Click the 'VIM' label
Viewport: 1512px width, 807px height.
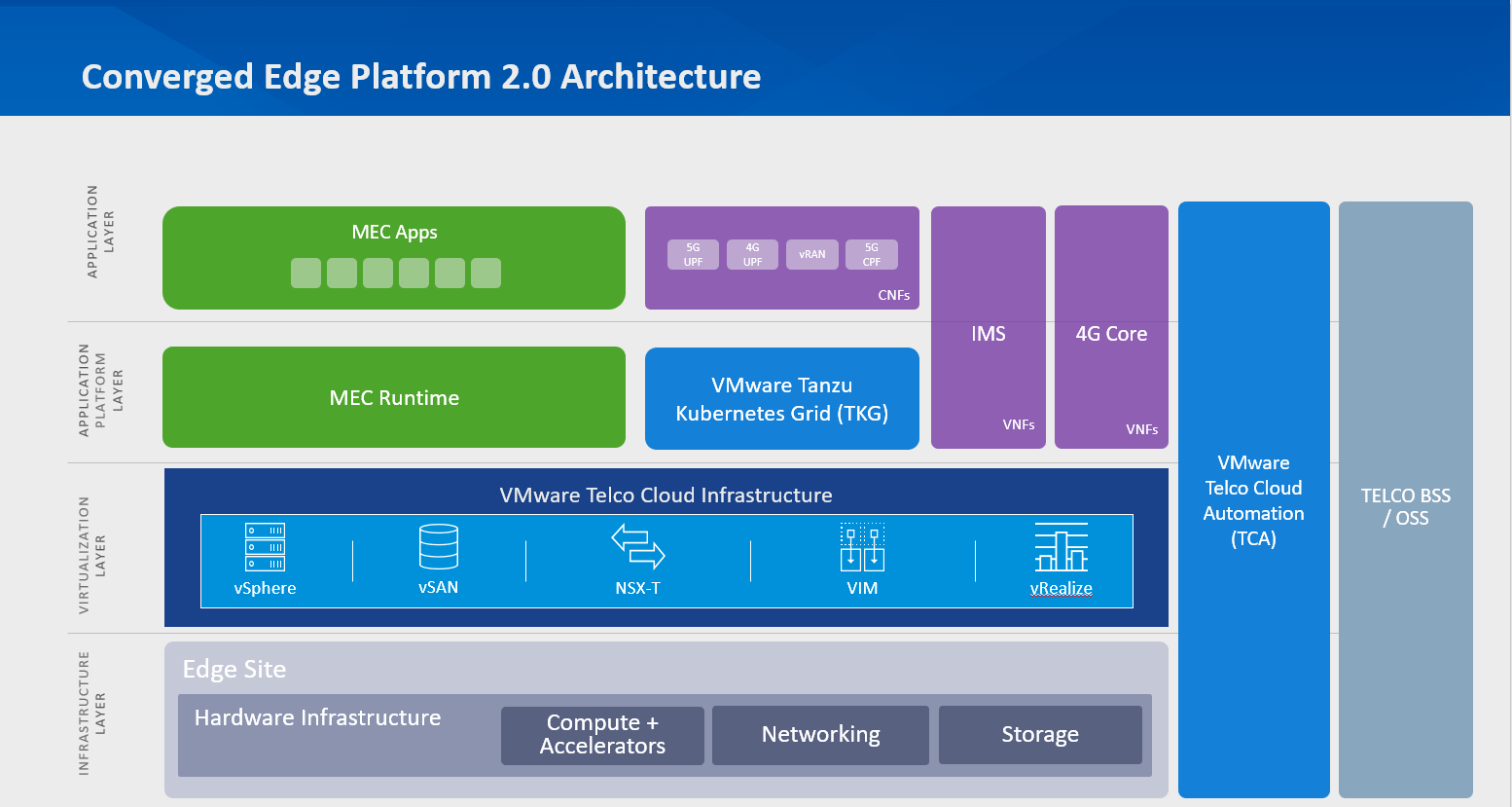[x=862, y=588]
